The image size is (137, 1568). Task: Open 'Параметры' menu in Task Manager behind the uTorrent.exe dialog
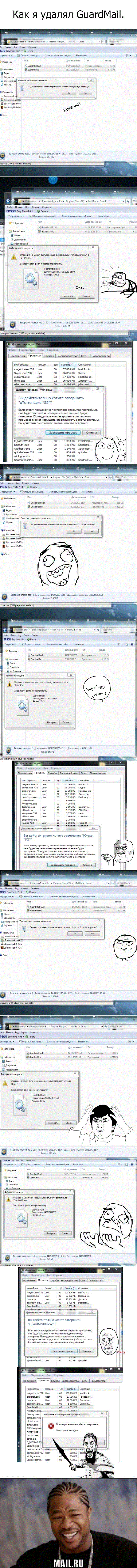[x=27, y=350]
